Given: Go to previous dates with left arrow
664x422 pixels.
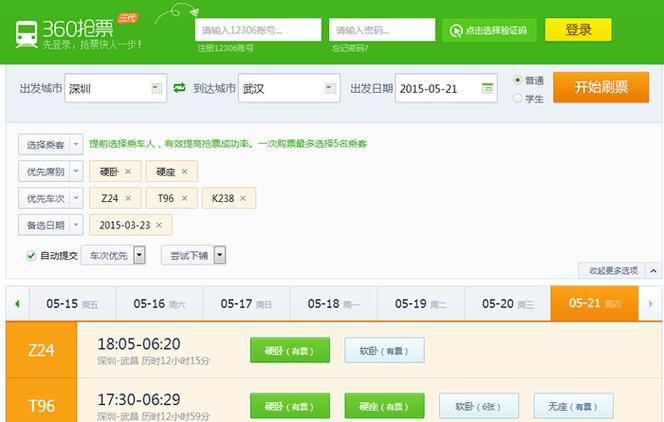Looking at the screenshot, I should pyautogui.click(x=17, y=303).
